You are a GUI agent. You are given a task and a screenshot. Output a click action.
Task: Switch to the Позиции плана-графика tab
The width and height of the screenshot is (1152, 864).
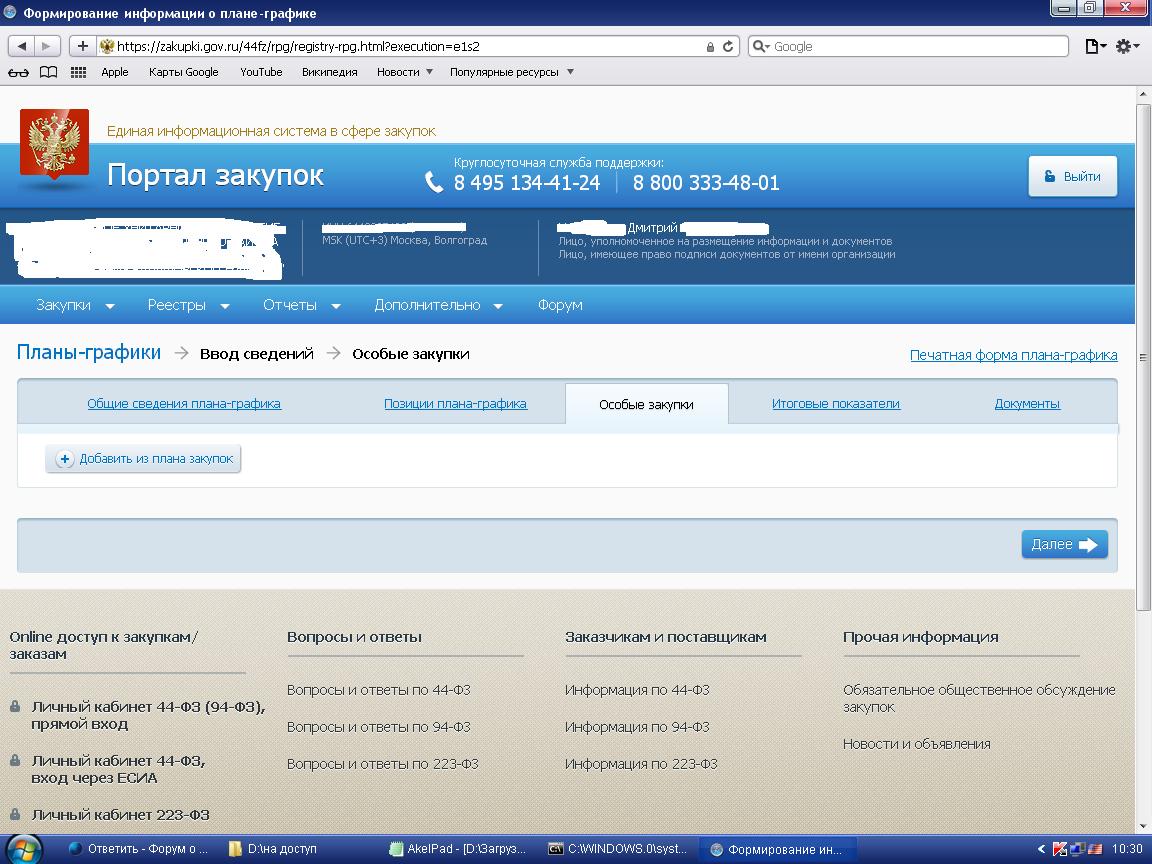455,404
